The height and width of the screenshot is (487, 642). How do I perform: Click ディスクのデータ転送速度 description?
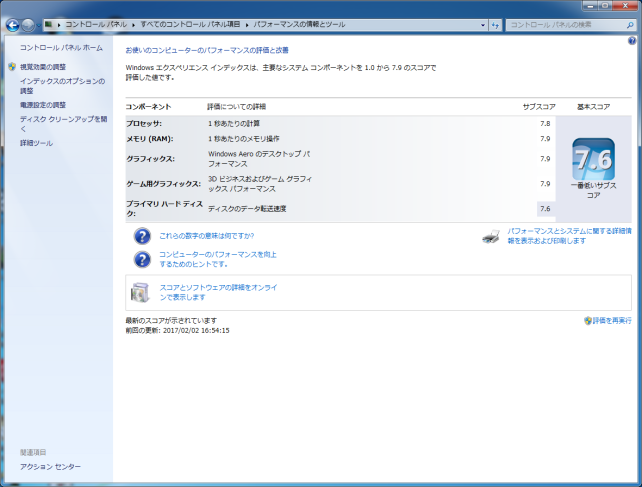pos(247,209)
